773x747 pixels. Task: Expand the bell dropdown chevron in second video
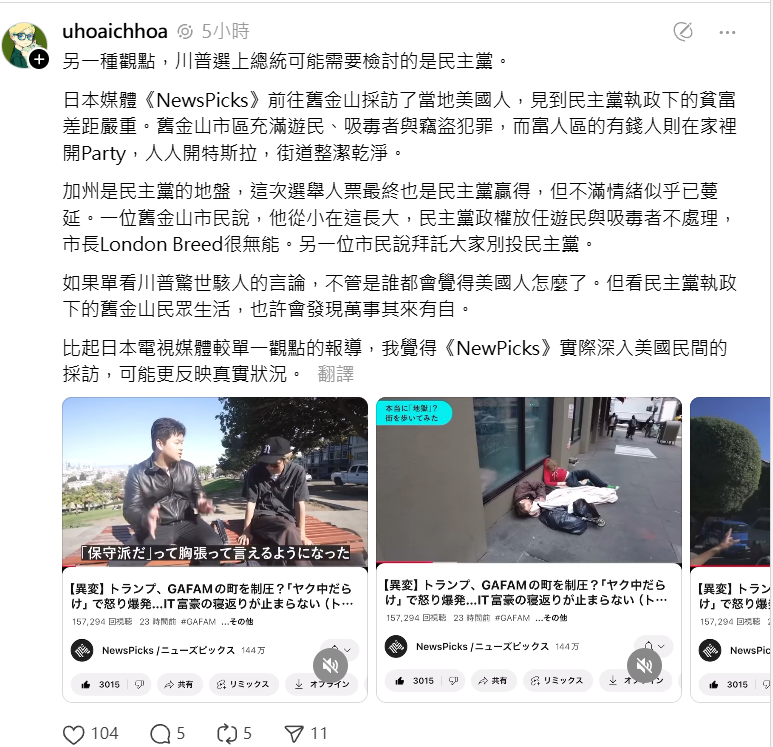click(x=661, y=646)
